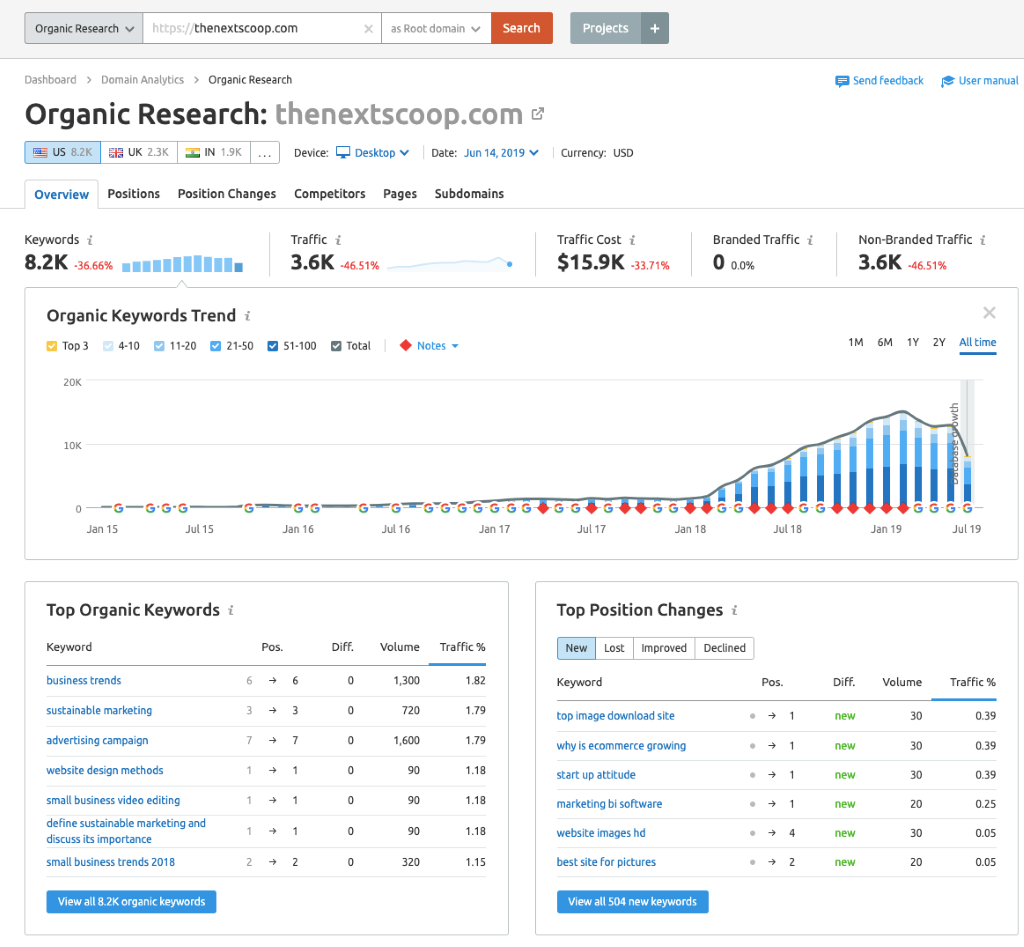
Task: Click View all 8.2K organic keywords
Action: coord(131,902)
